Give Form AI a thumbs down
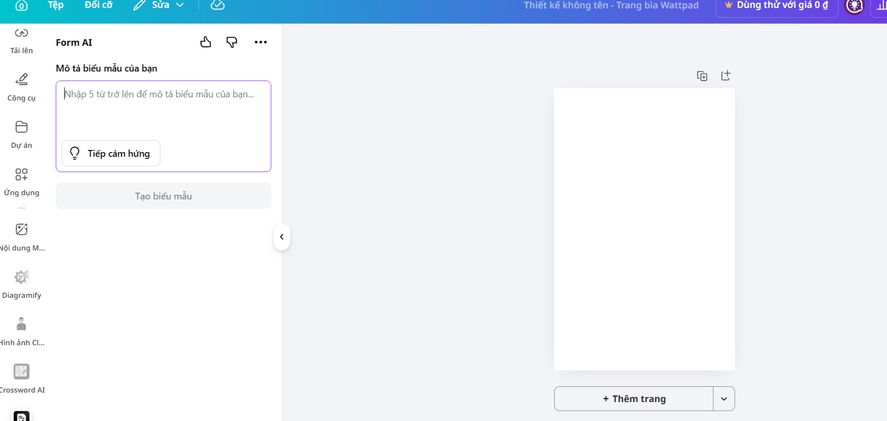 click(231, 42)
